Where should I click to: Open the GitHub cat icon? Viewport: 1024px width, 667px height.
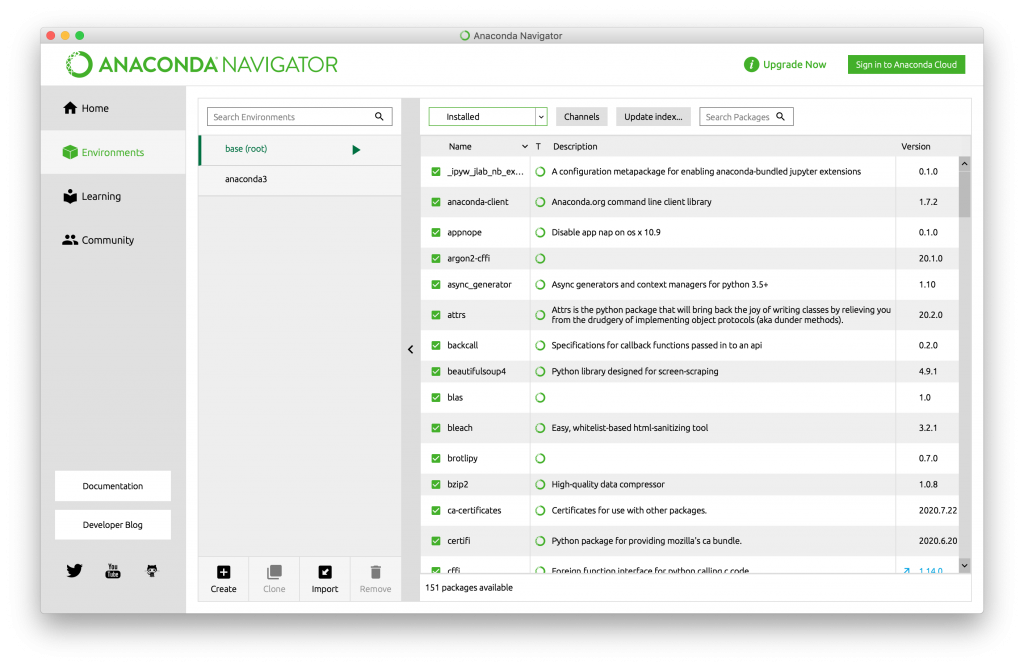point(152,570)
